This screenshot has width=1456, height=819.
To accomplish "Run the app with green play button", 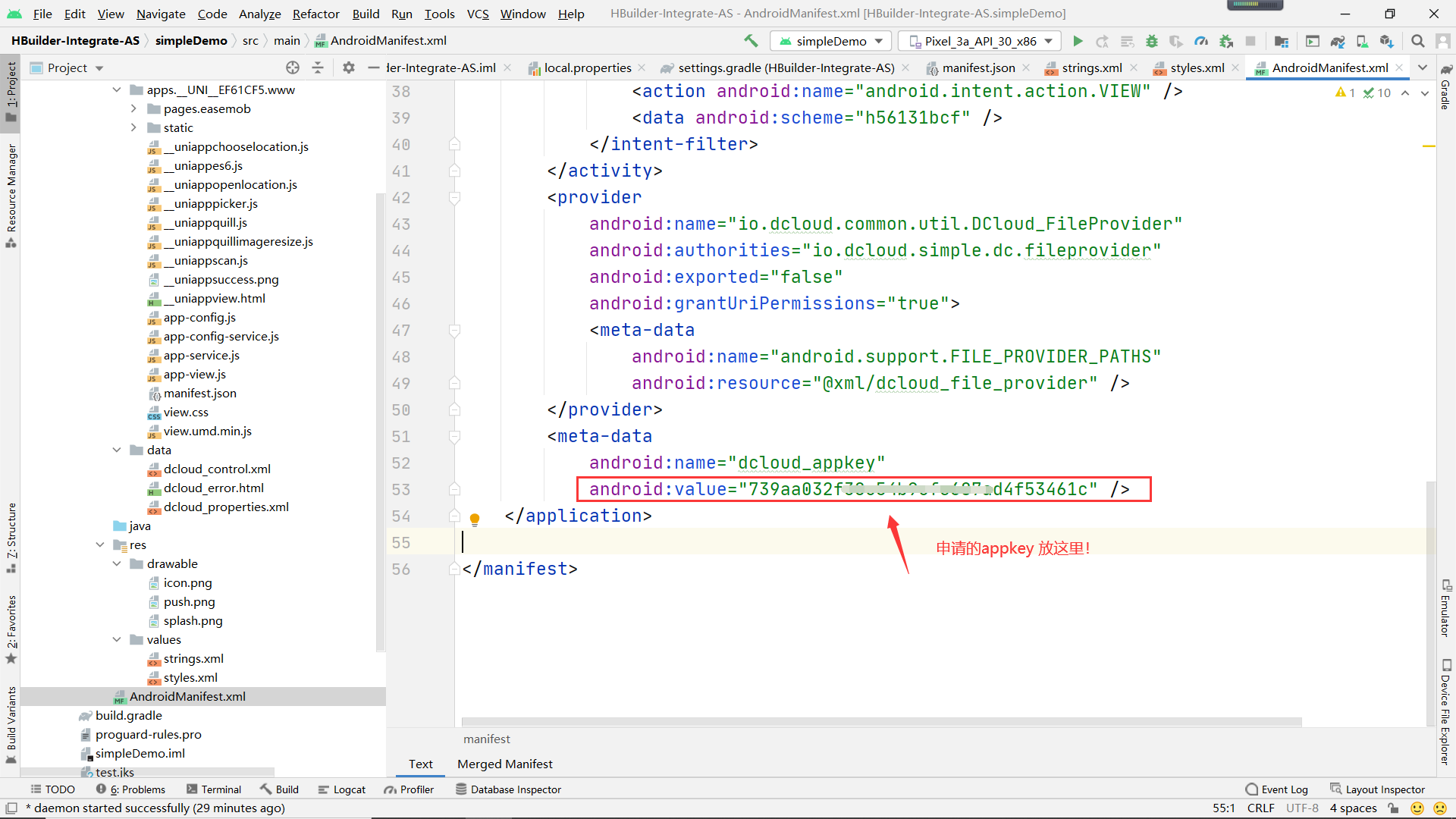I will pos(1078,41).
